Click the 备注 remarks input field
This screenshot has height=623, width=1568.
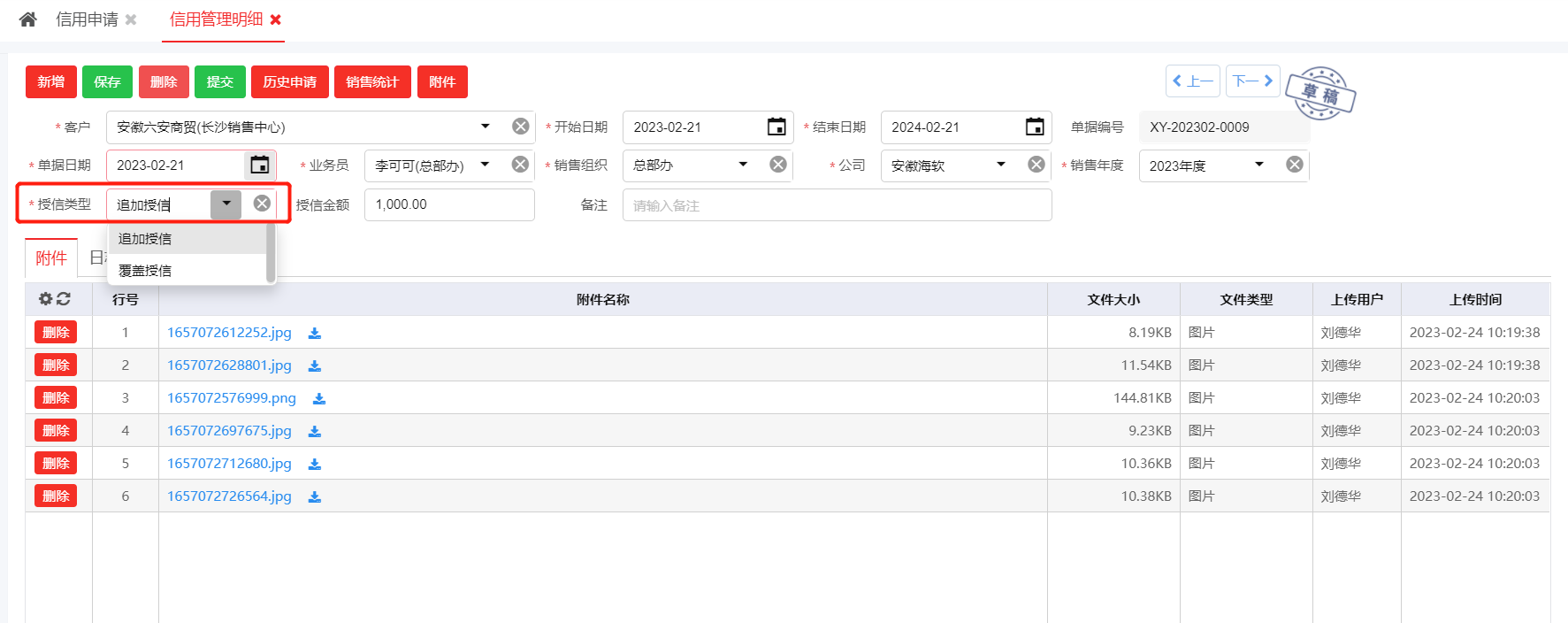click(837, 205)
